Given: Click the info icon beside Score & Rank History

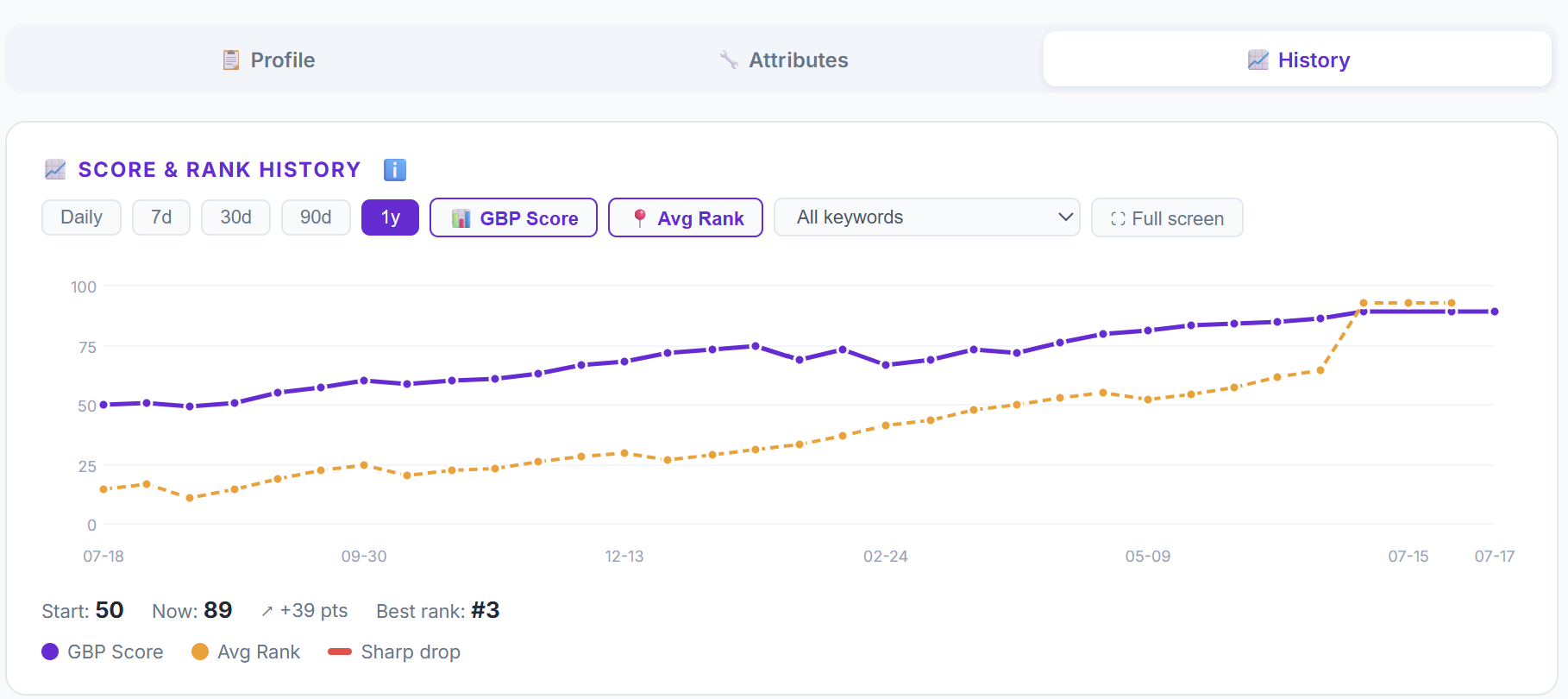Looking at the screenshot, I should point(395,170).
